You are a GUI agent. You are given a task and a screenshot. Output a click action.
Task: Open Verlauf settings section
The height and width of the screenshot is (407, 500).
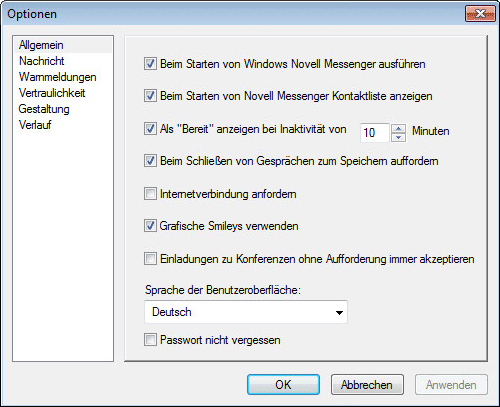coord(35,125)
